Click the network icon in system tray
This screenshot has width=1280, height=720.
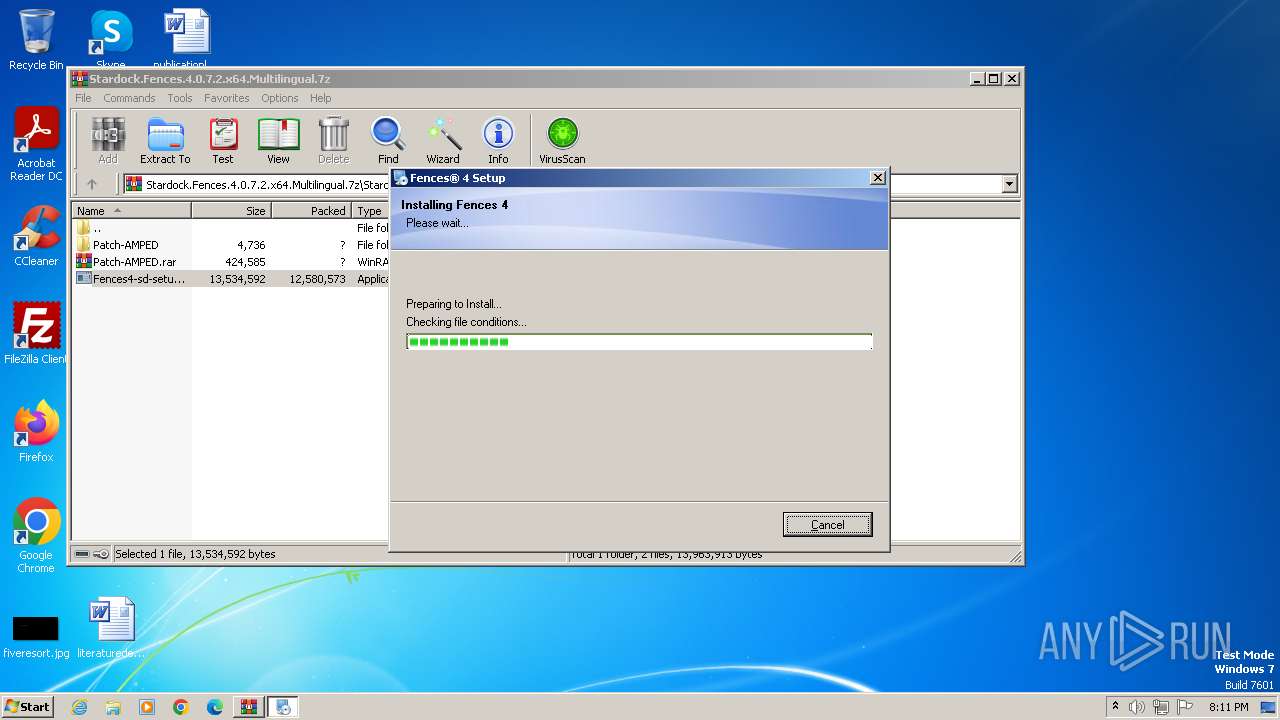(x=1161, y=707)
